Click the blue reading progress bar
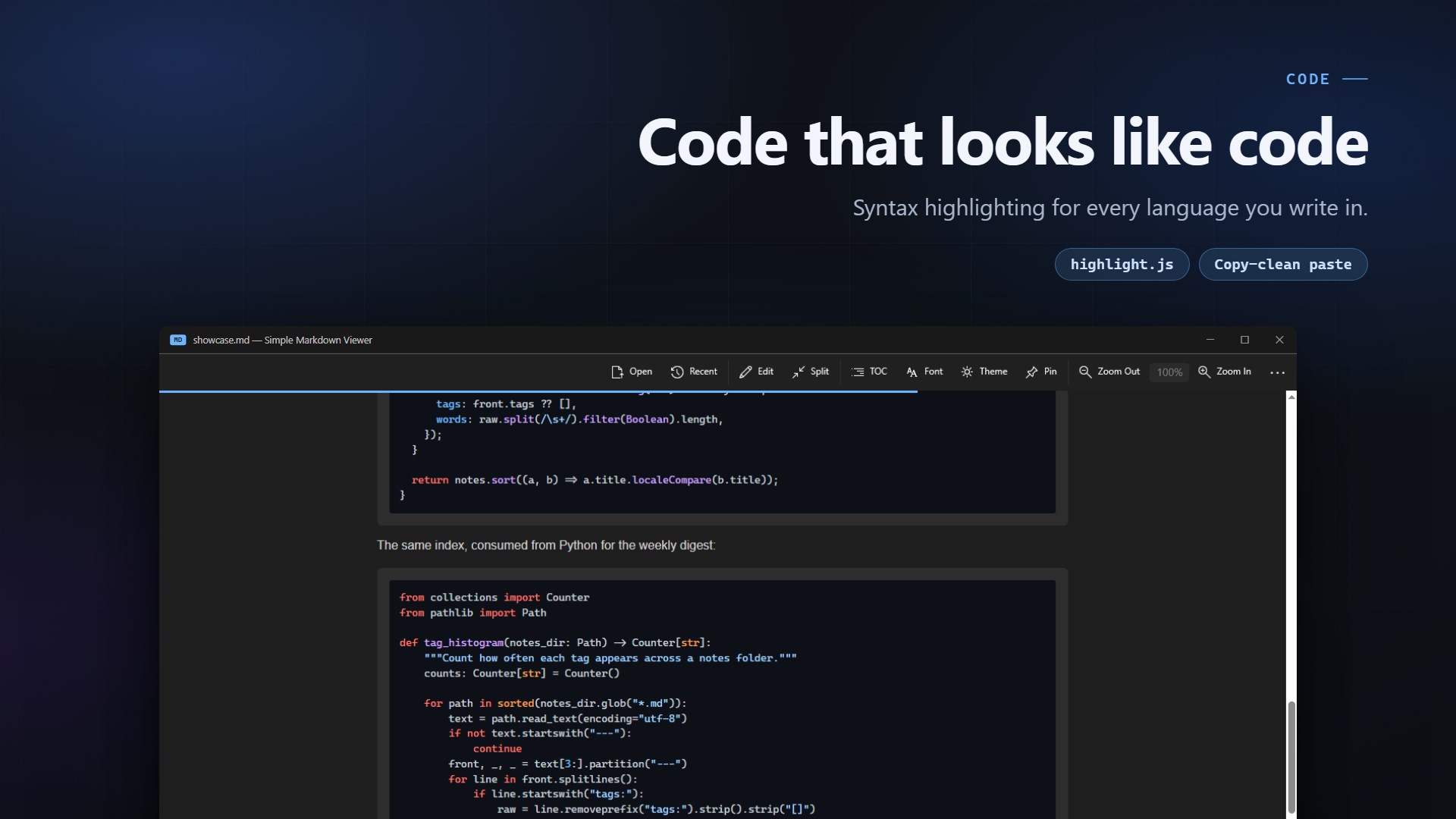1456x819 pixels. (x=538, y=391)
